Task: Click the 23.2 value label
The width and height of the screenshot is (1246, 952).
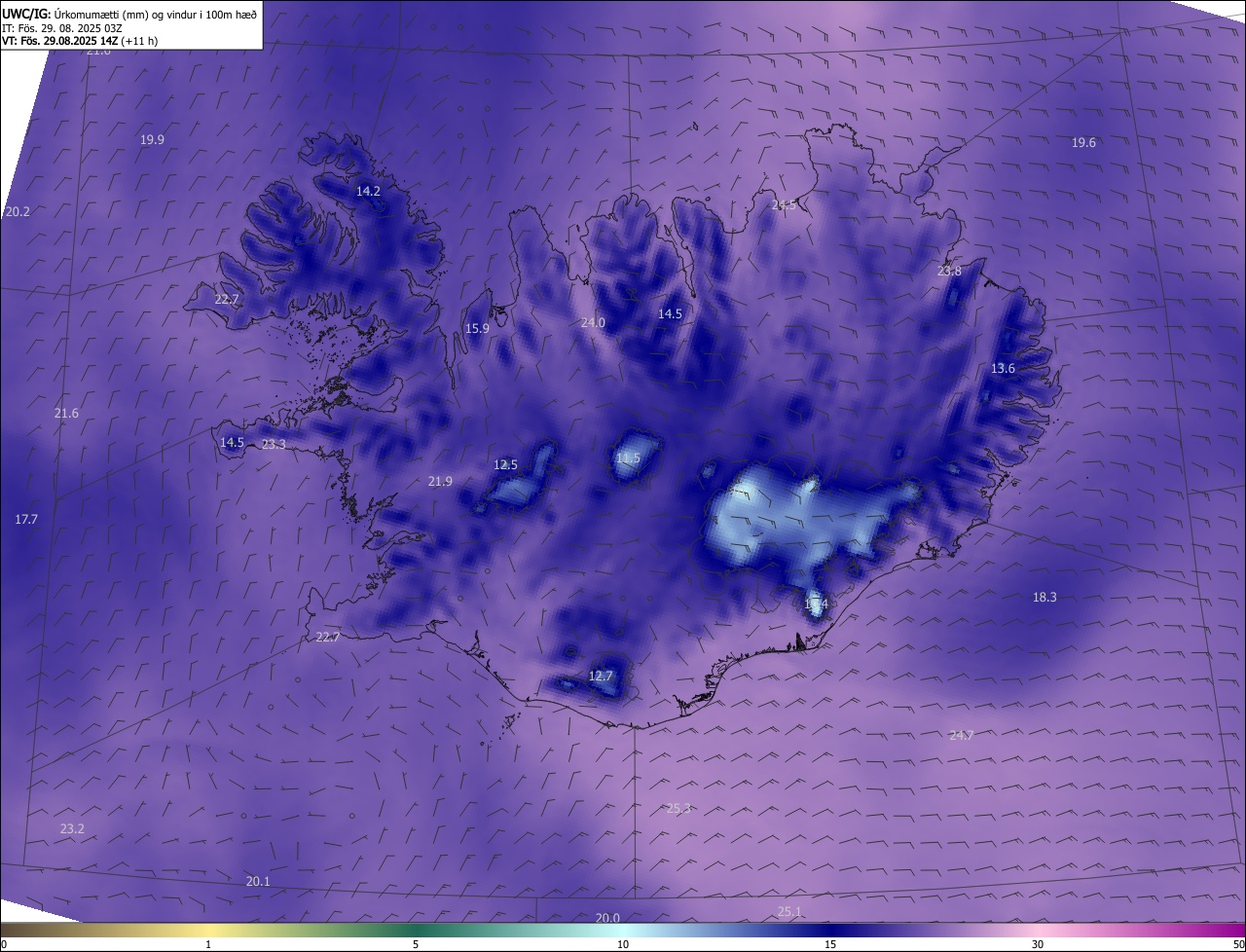Action: pos(72,829)
